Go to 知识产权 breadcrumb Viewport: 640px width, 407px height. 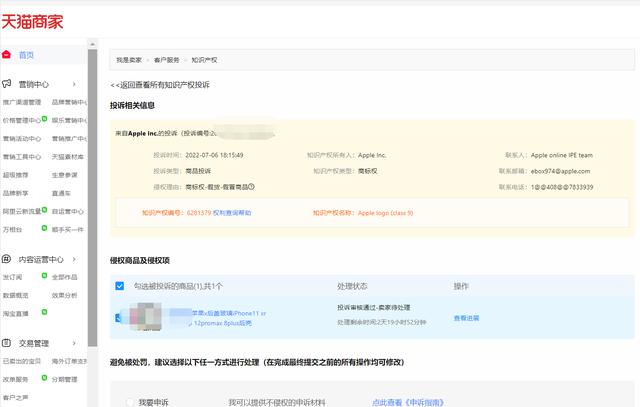pos(204,60)
